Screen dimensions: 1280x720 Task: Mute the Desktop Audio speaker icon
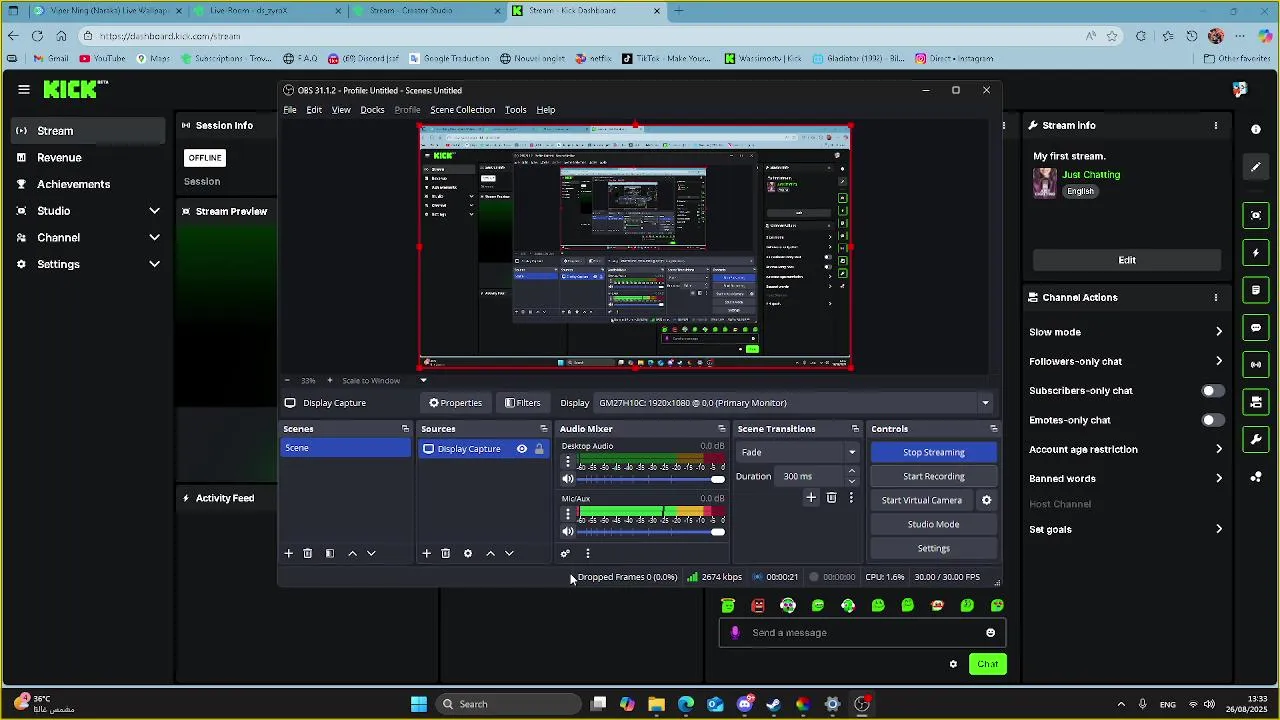pyautogui.click(x=568, y=480)
